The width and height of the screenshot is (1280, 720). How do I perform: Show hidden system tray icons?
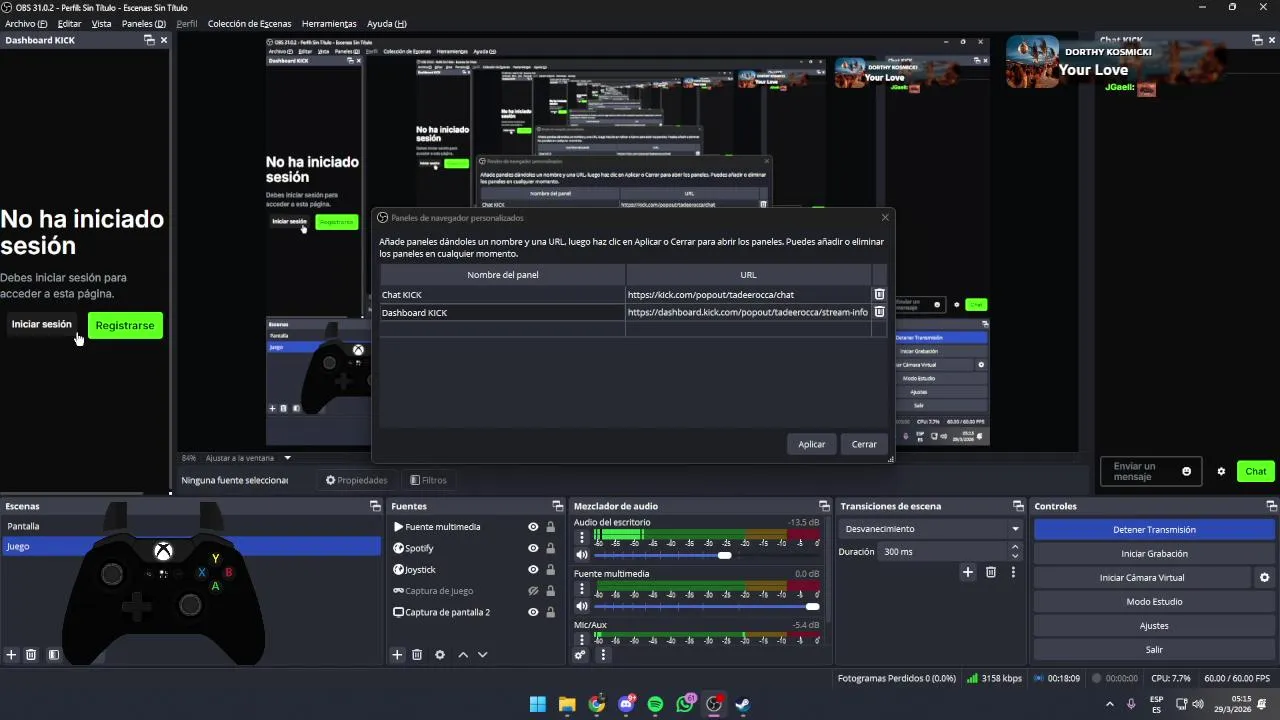(1110, 704)
